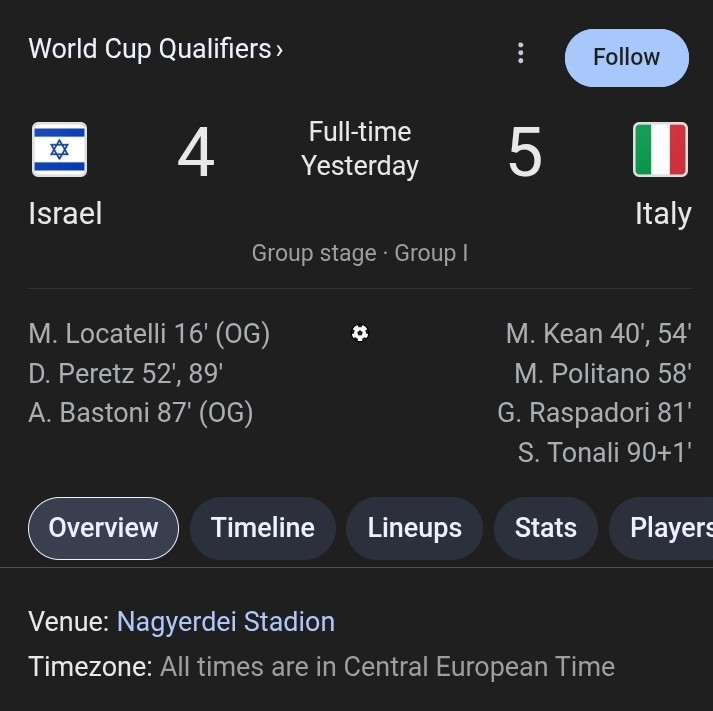Click Italy's score of 5
Viewport: 713px width, 711px height.
(525, 152)
